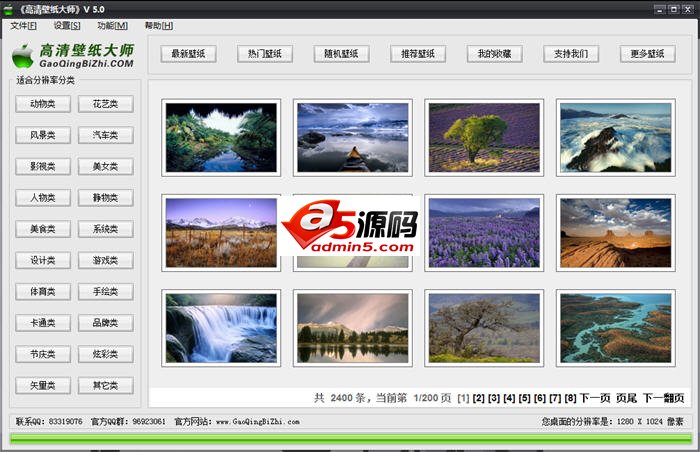
Task: Open the aerial turquoise river delta thumbnail
Action: 616,328
